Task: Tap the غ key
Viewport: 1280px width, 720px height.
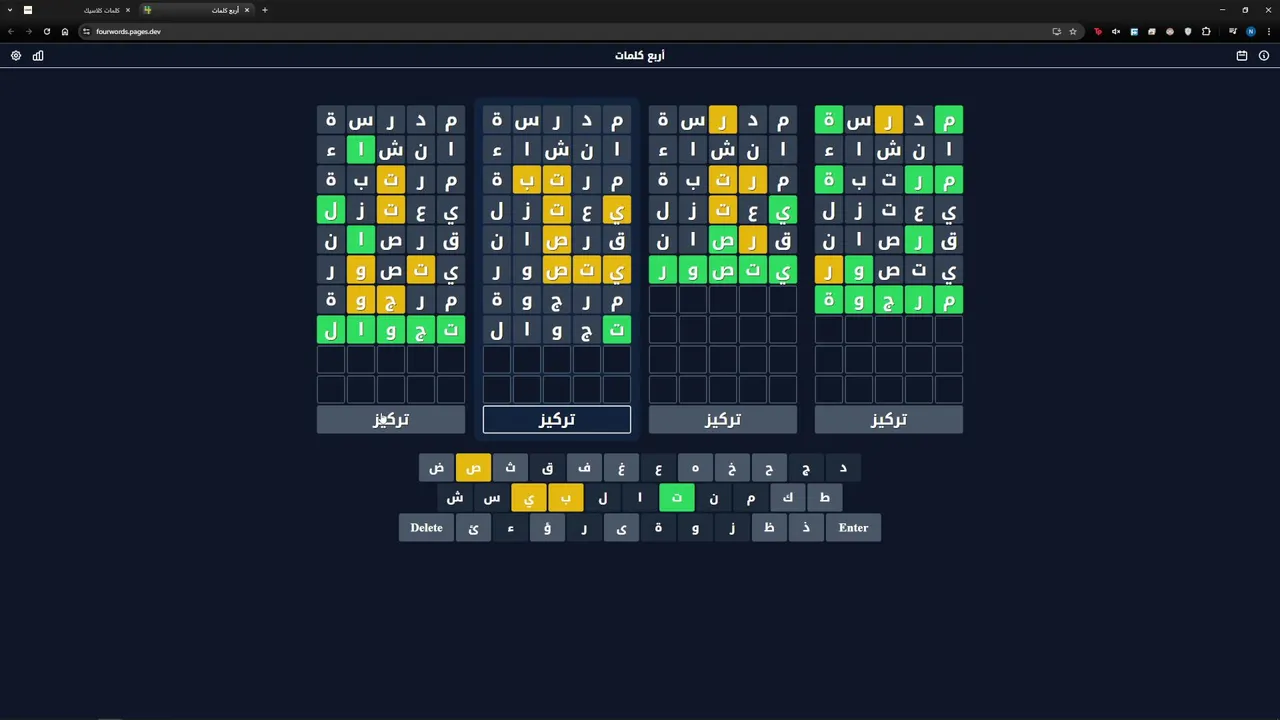Action: point(622,468)
